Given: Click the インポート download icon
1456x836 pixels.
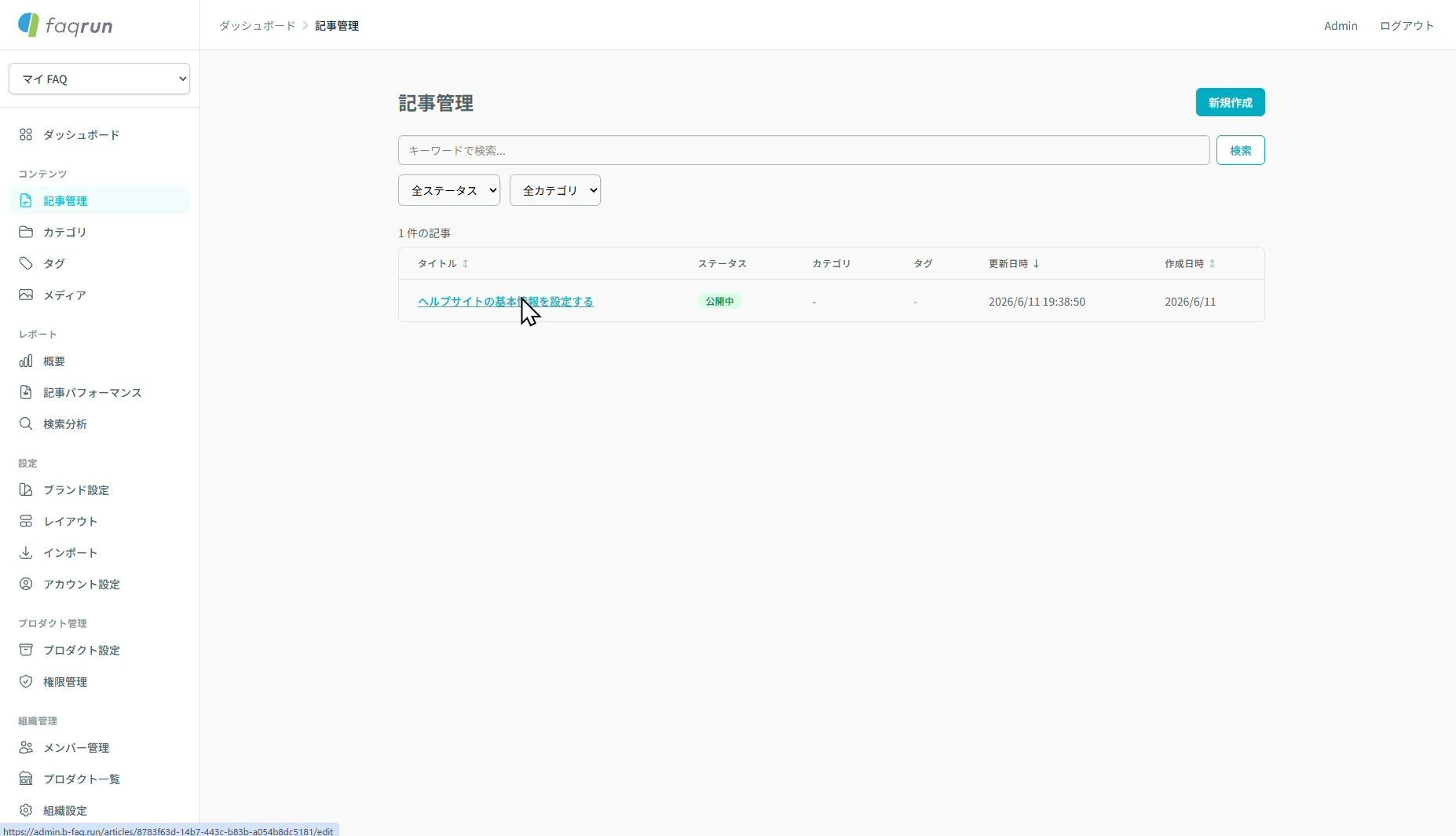Looking at the screenshot, I should click(x=26, y=552).
